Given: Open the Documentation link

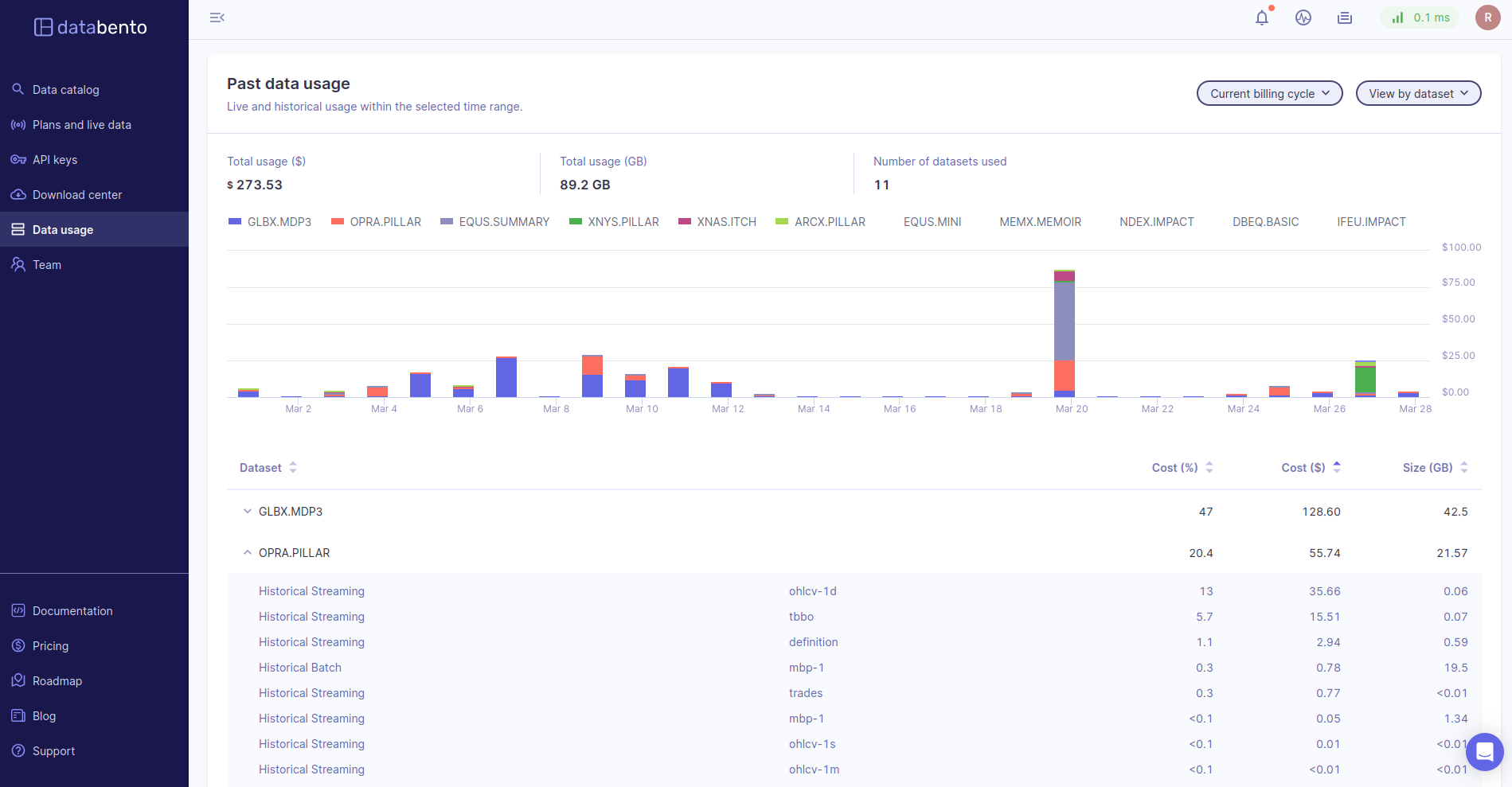Looking at the screenshot, I should pyautogui.click(x=72, y=611).
